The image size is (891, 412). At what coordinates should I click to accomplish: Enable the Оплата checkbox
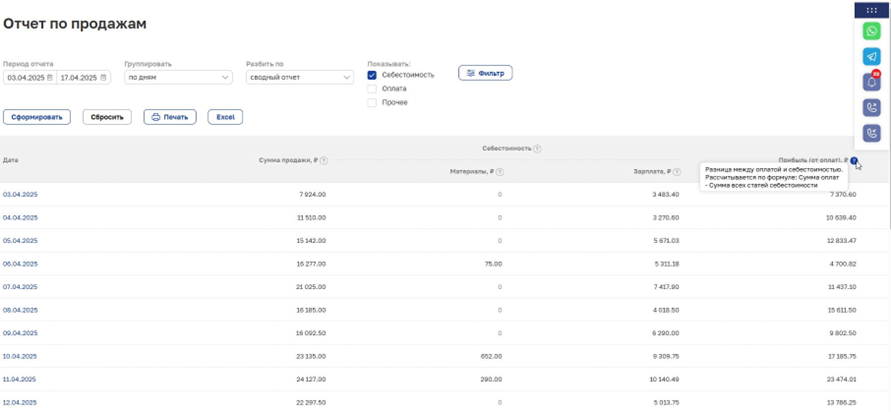coord(372,89)
